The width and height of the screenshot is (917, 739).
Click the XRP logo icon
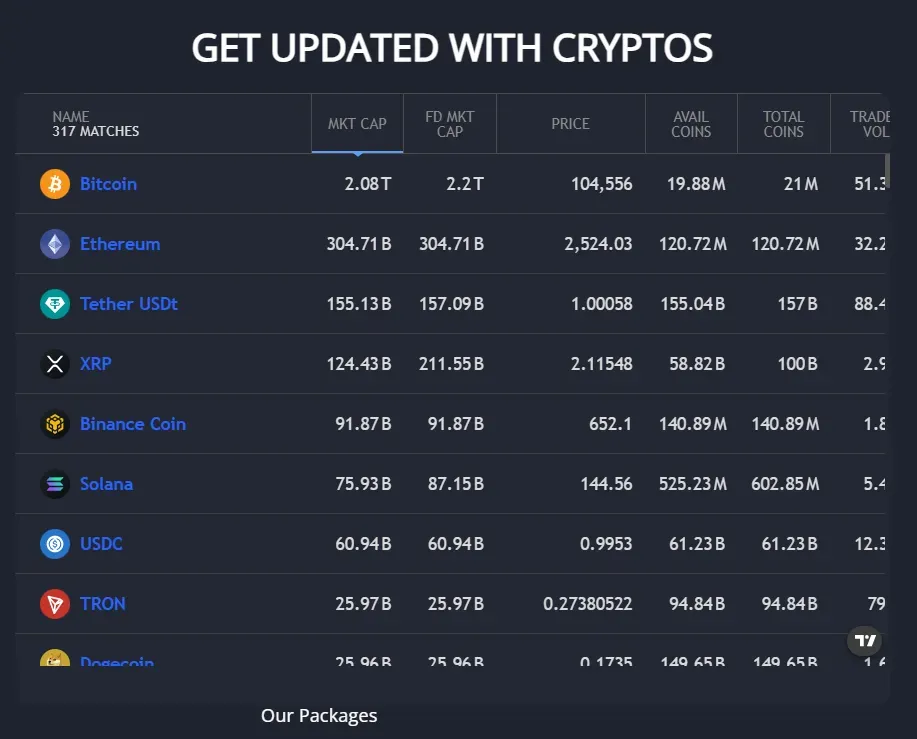pos(55,364)
